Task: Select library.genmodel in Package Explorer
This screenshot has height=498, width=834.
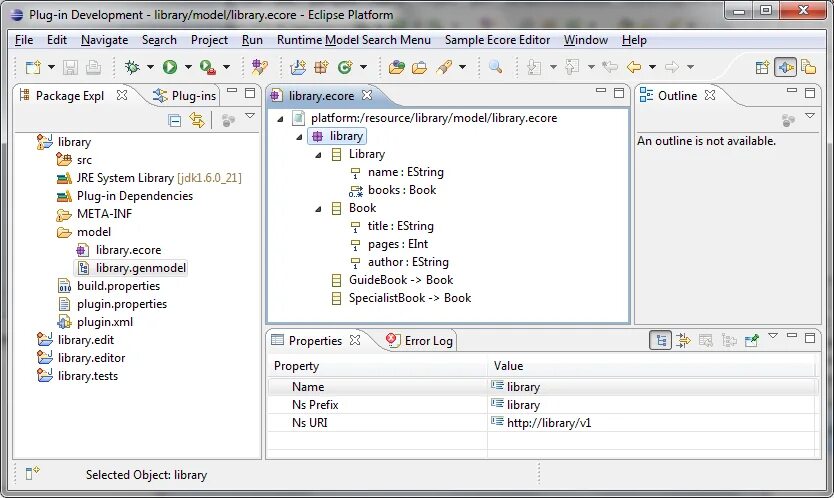Action: pyautogui.click(x=131, y=268)
